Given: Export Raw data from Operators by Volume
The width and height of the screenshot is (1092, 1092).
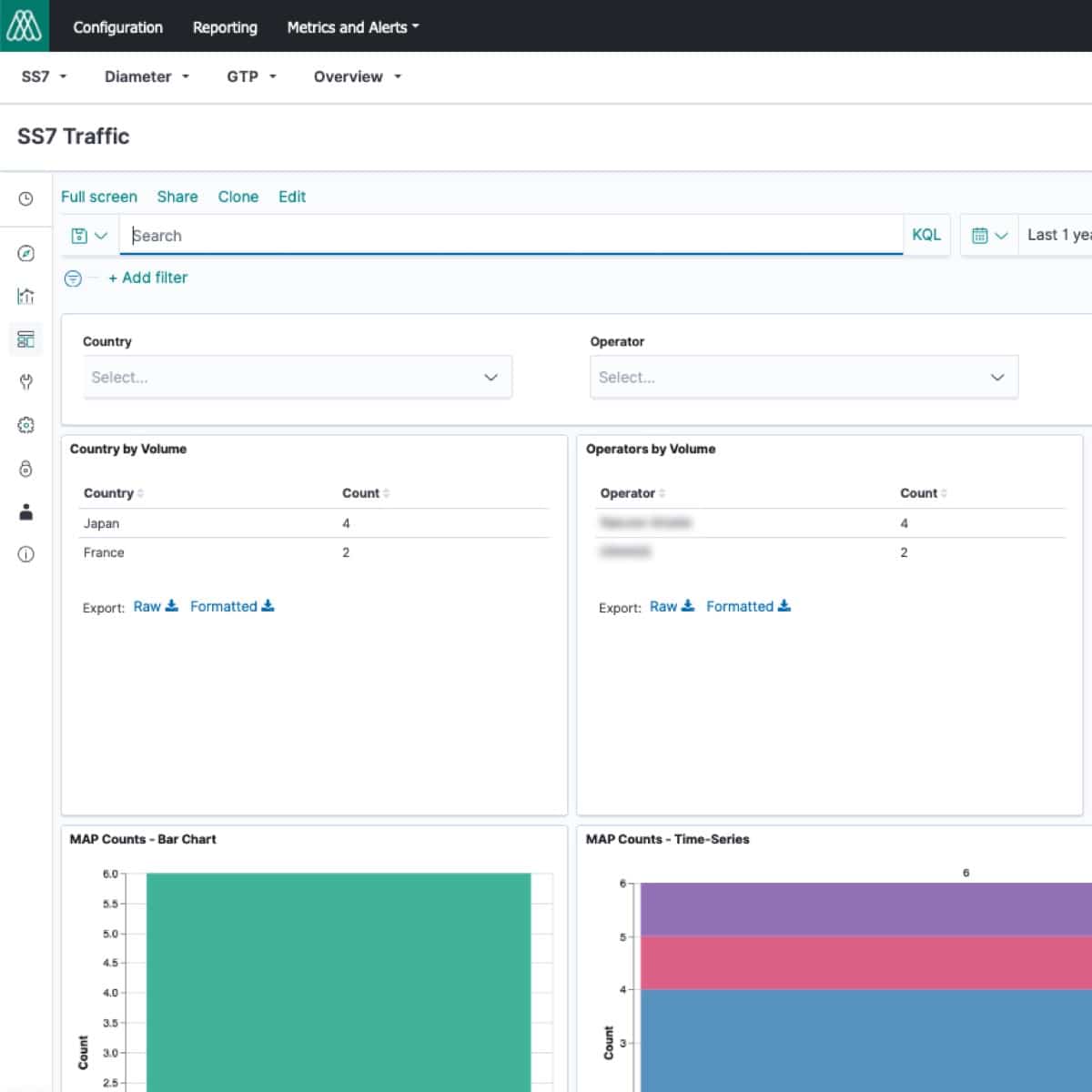Looking at the screenshot, I should 672,606.
